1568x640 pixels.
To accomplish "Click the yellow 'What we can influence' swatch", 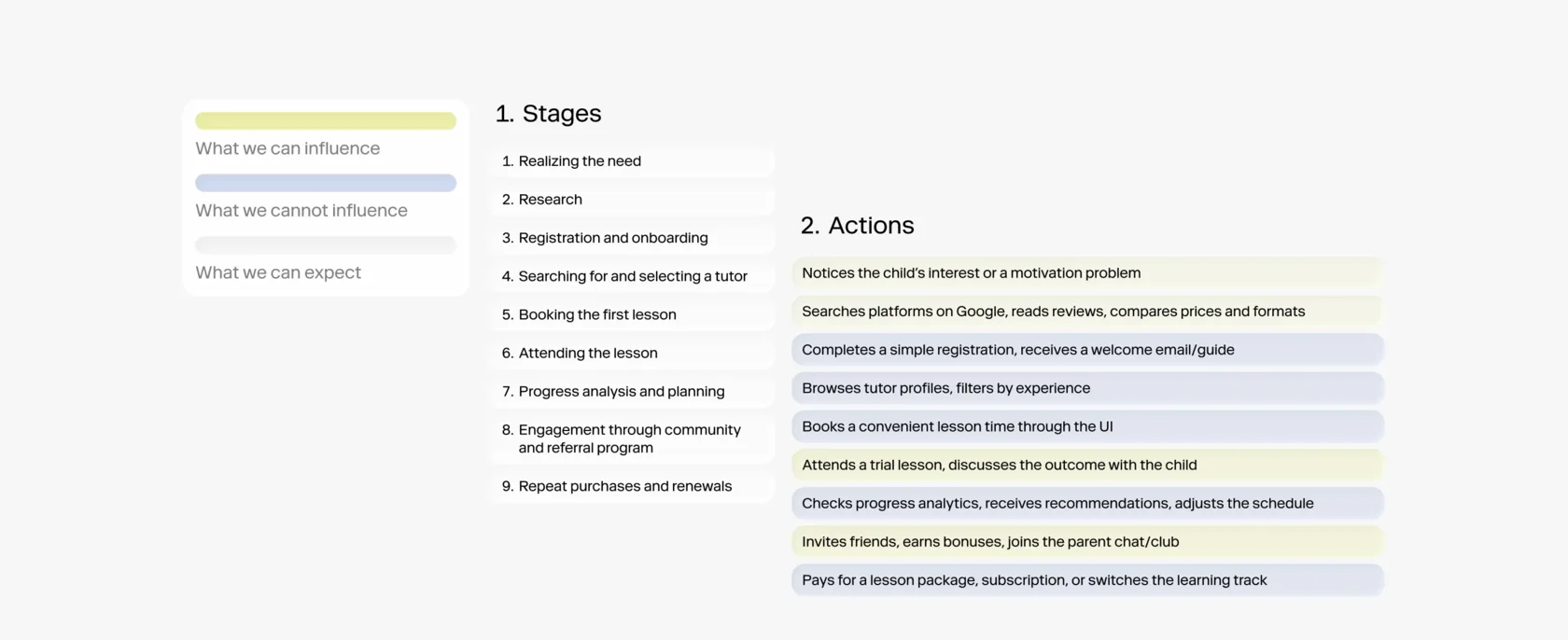I will coord(325,121).
